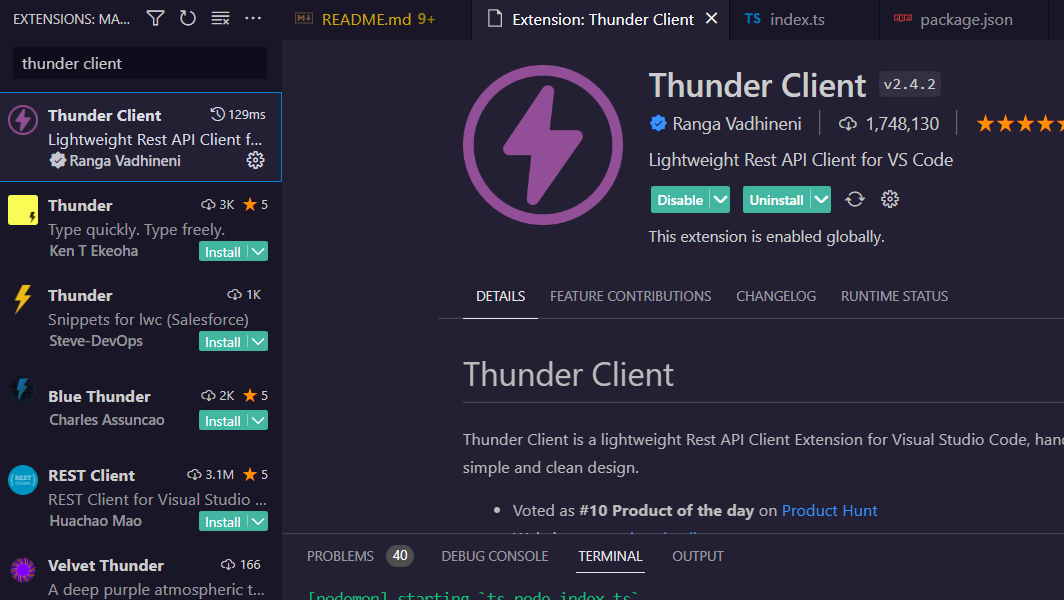Click 'Snippets for lwc (Salesforce)' description
1064x600 pixels.
tap(148, 319)
